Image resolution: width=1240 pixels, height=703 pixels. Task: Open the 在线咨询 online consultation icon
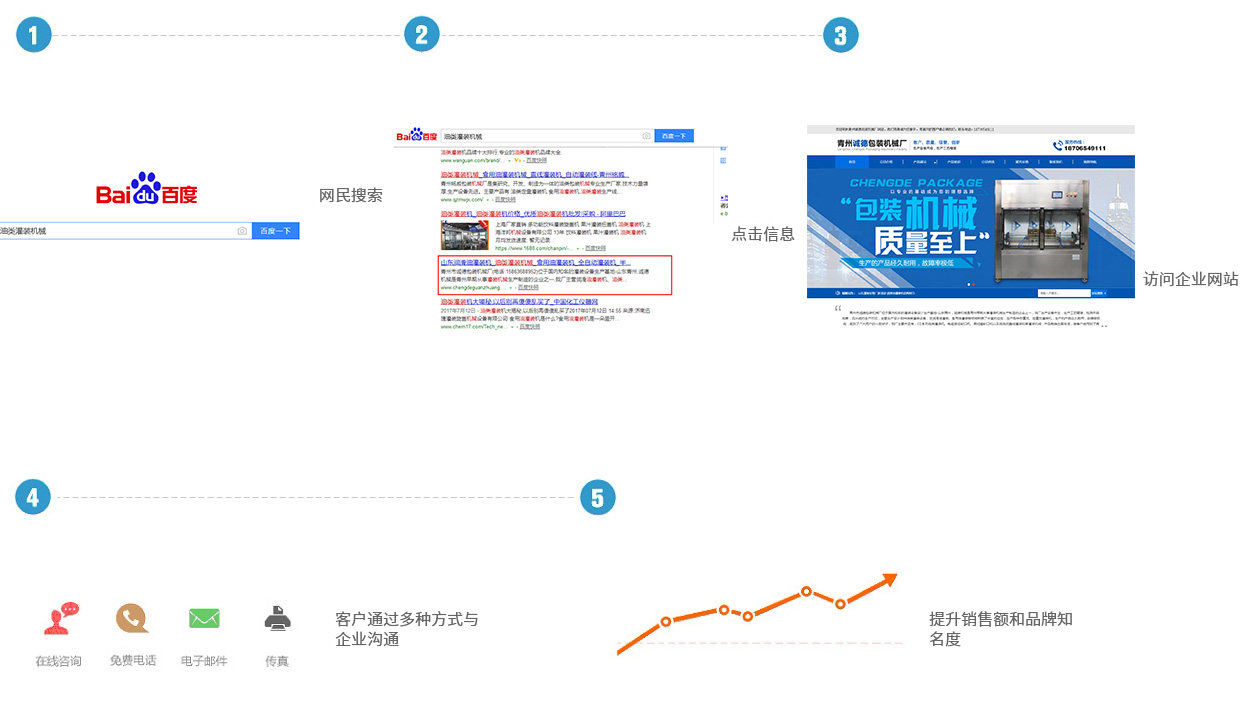(x=60, y=619)
